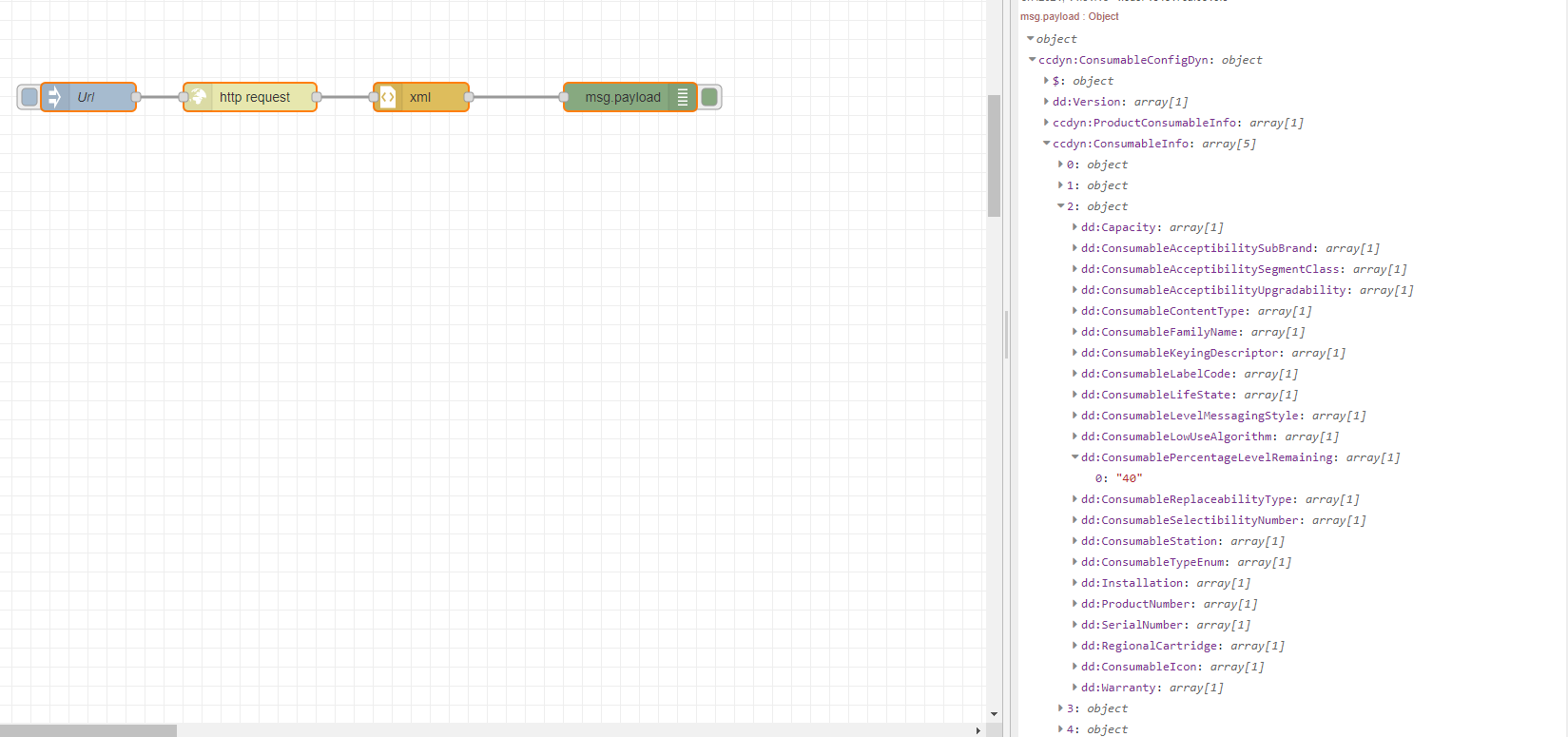Expand dd:ConsumableAcceptibilityUpgradability array
This screenshot has height=737, width=1568.
tap(1075, 290)
